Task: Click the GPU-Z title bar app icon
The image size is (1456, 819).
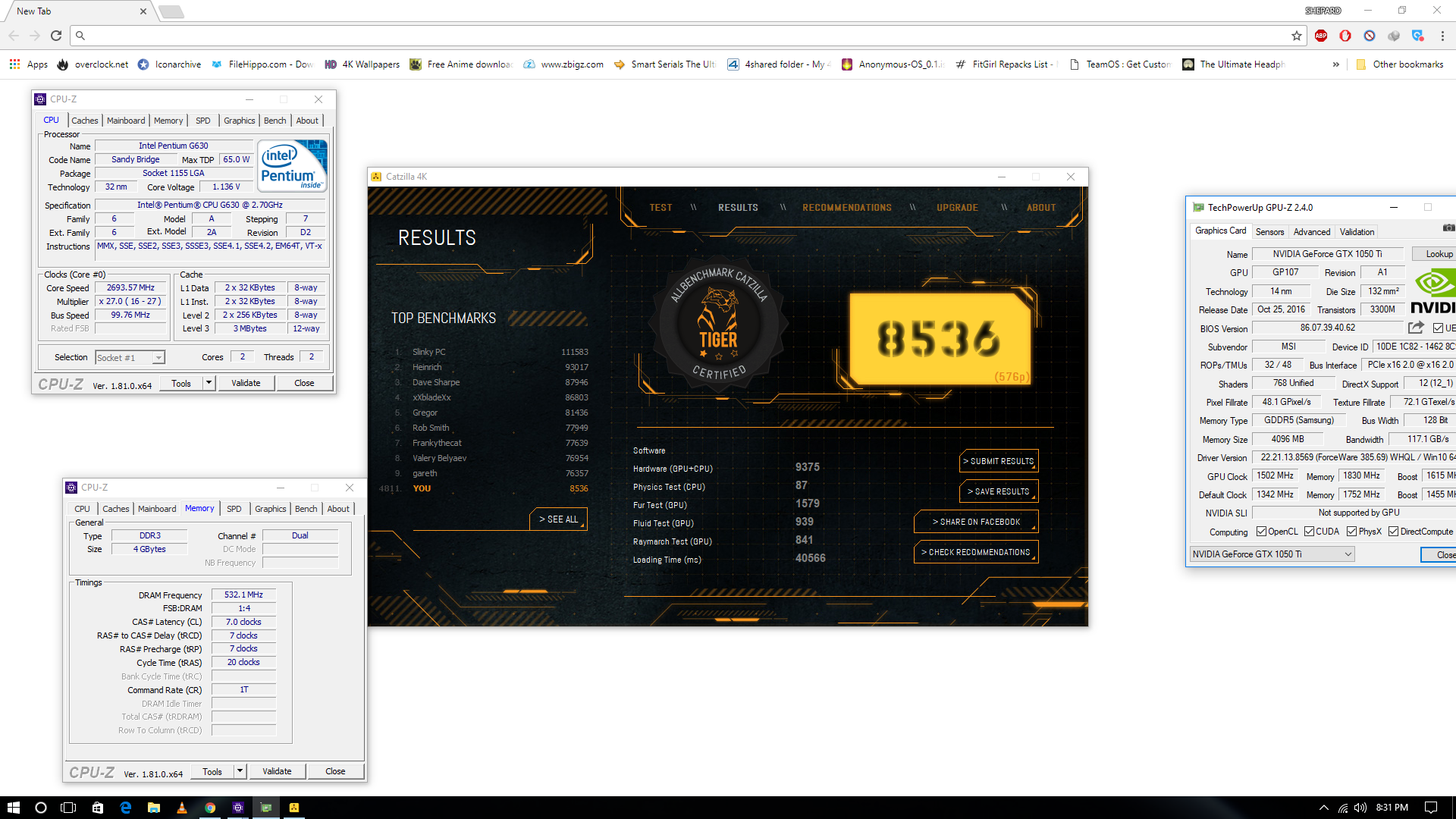Action: (x=1198, y=207)
